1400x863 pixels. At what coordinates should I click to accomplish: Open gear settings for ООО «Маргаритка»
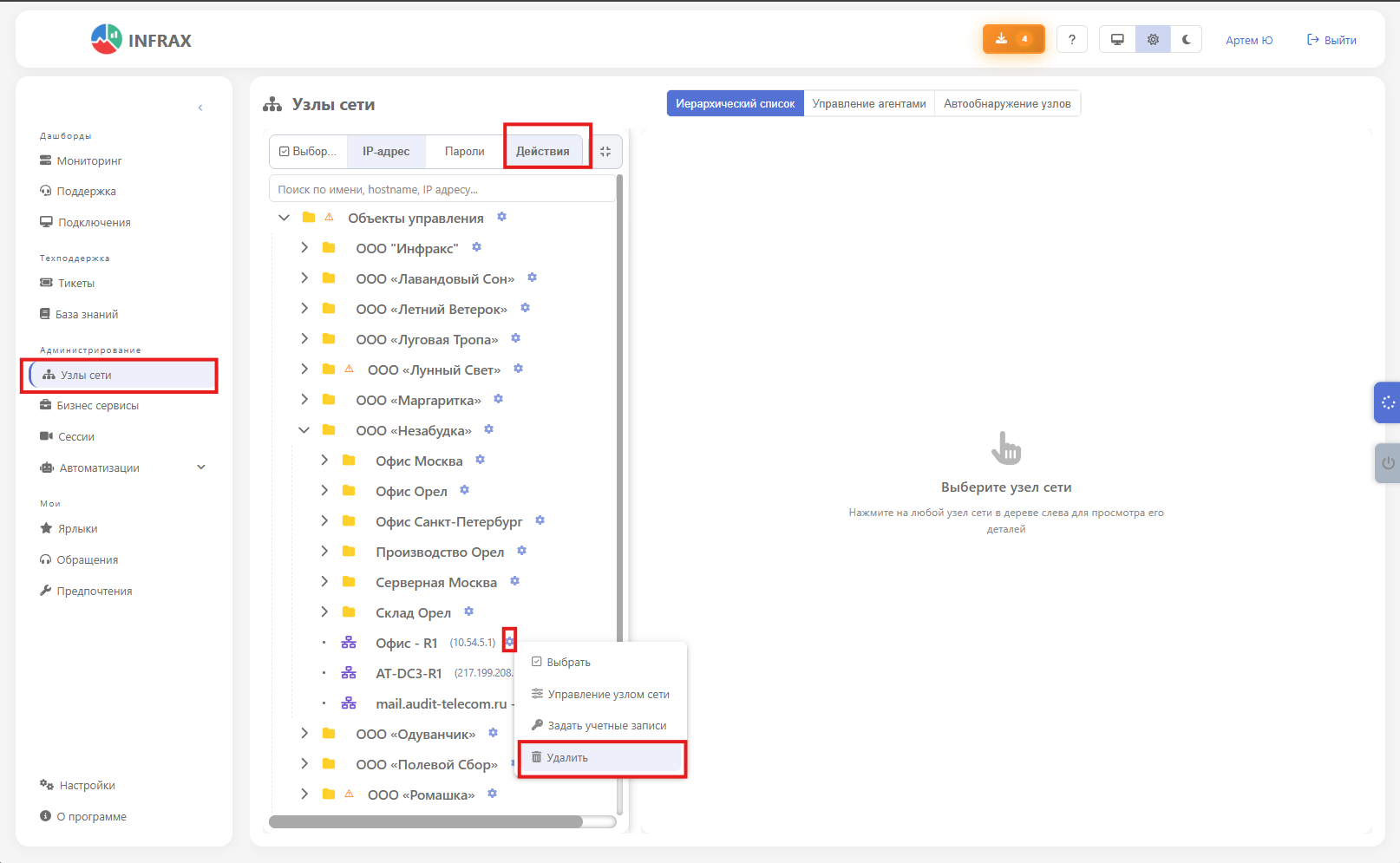click(499, 399)
